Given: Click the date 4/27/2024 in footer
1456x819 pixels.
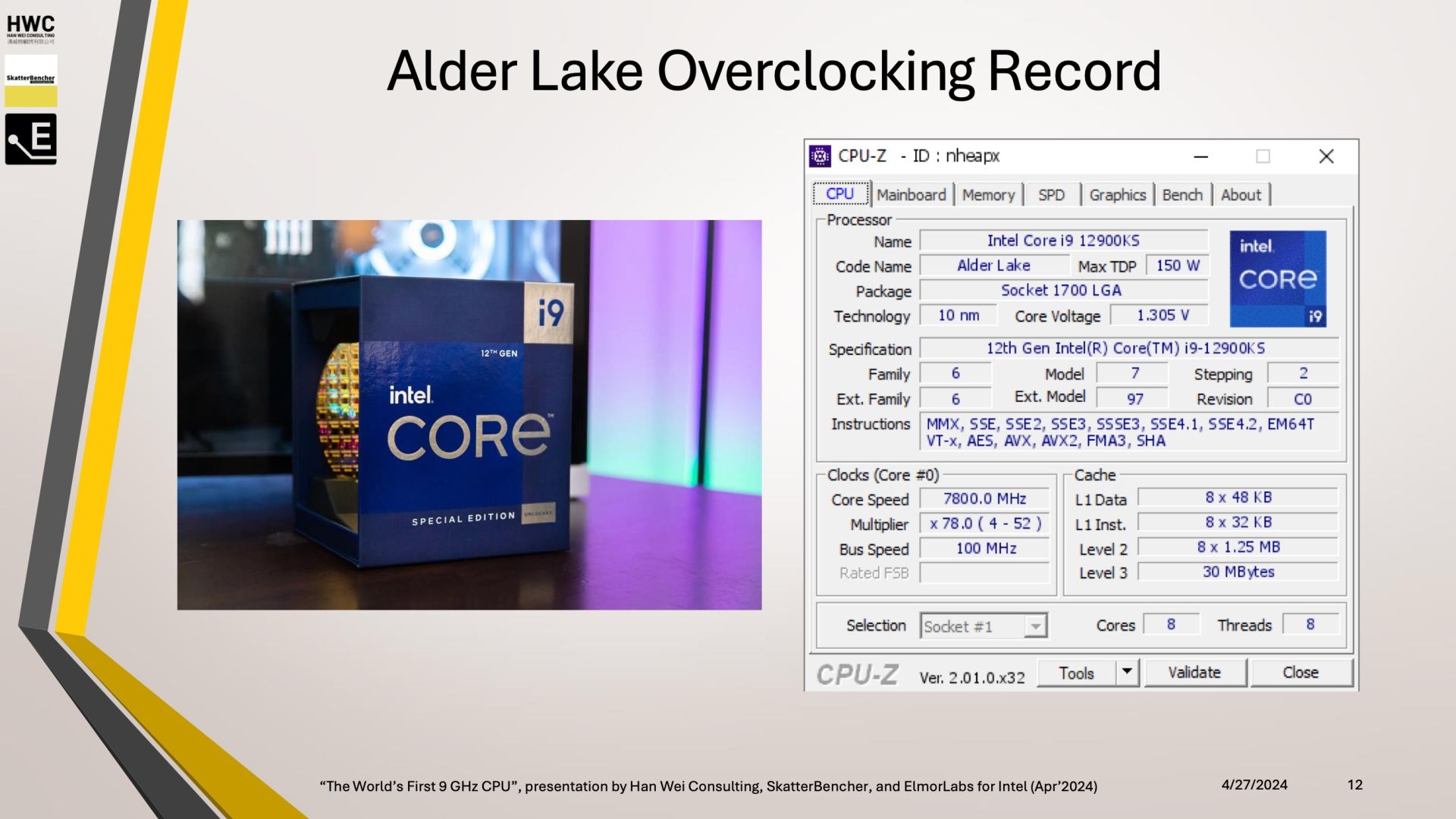Looking at the screenshot, I should coord(1254,785).
